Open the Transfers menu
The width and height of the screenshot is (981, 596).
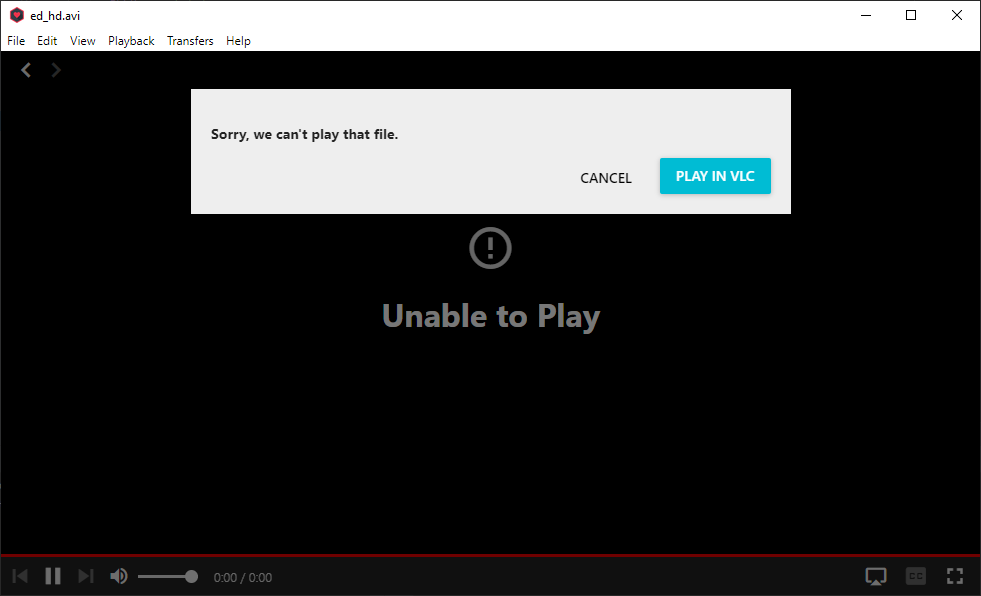[x=190, y=41]
